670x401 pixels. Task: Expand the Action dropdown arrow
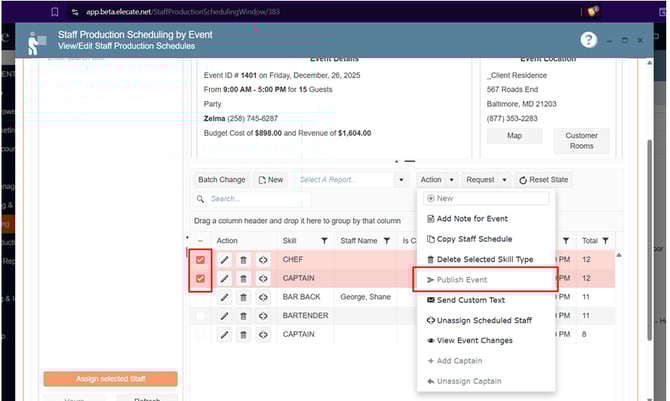(452, 180)
